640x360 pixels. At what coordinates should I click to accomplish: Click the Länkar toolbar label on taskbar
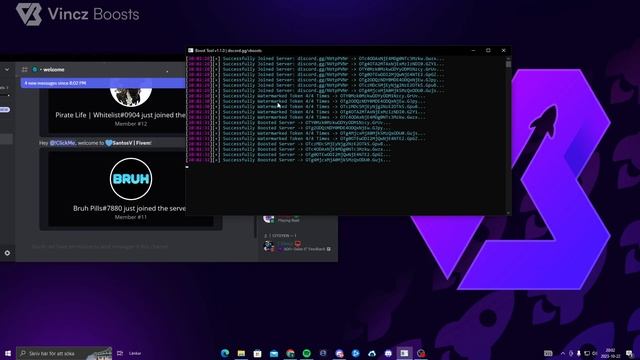pos(135,353)
